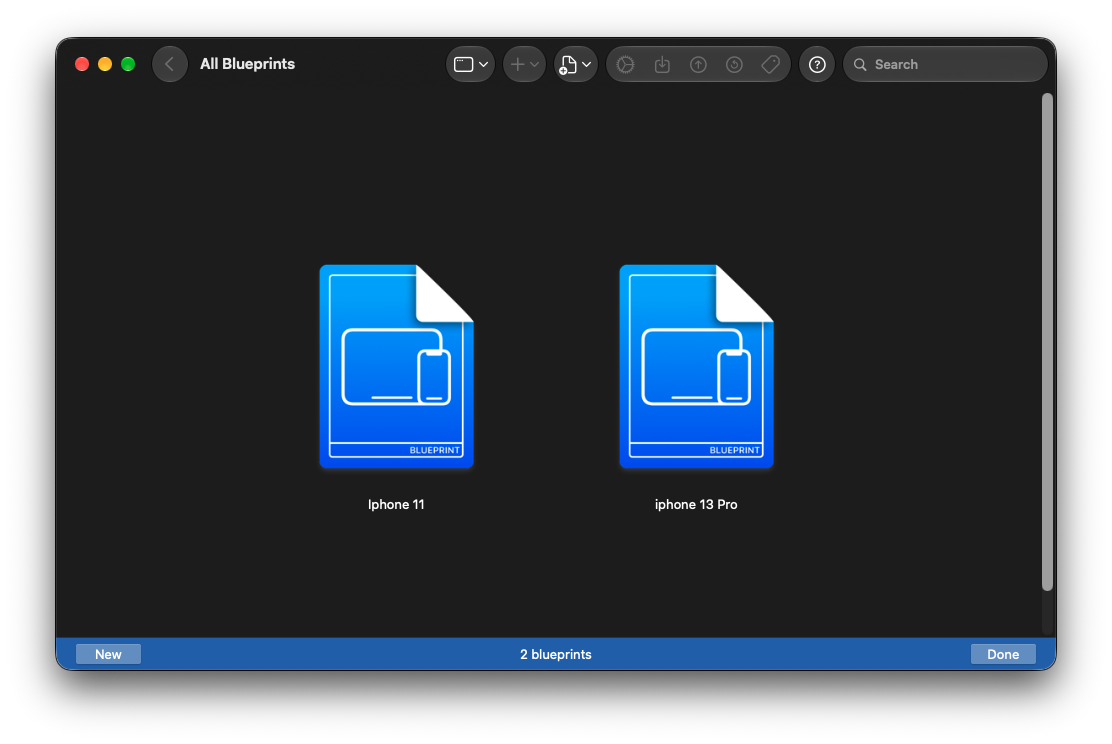1112x744 pixels.
Task: Focus the Search field
Action: [x=945, y=65]
